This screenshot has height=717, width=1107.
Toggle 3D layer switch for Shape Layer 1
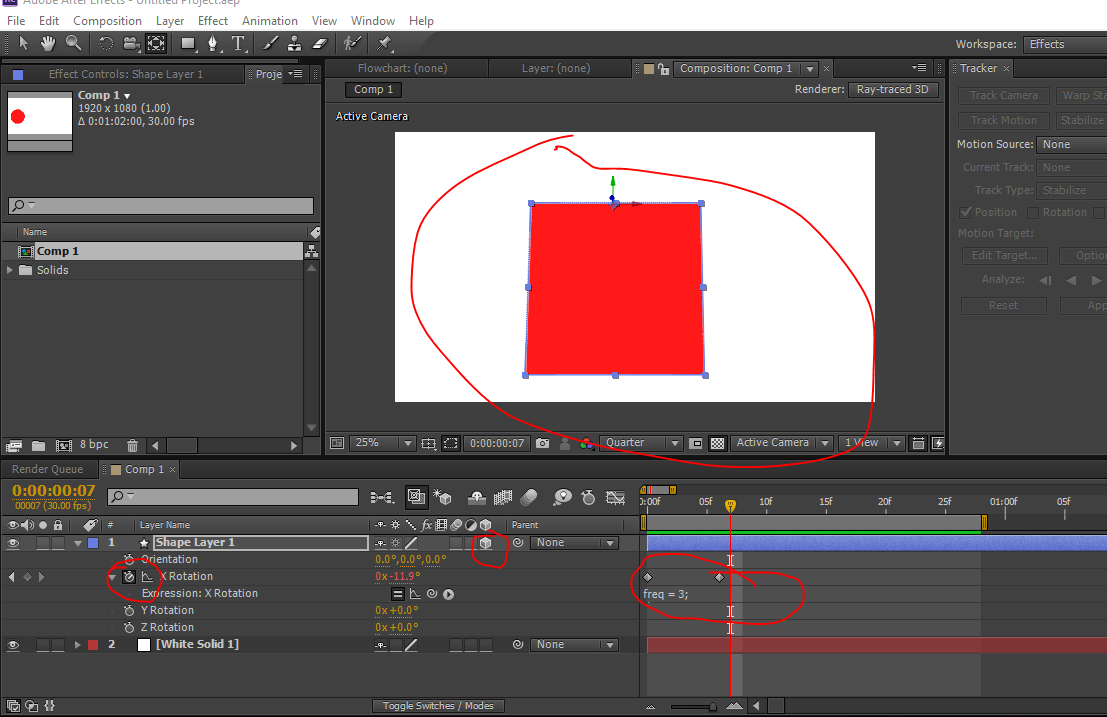click(486, 543)
